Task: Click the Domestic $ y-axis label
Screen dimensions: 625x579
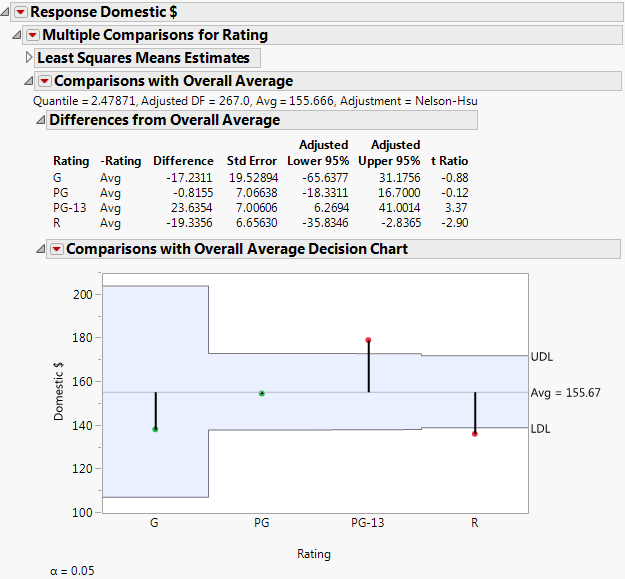Action: [x=60, y=397]
